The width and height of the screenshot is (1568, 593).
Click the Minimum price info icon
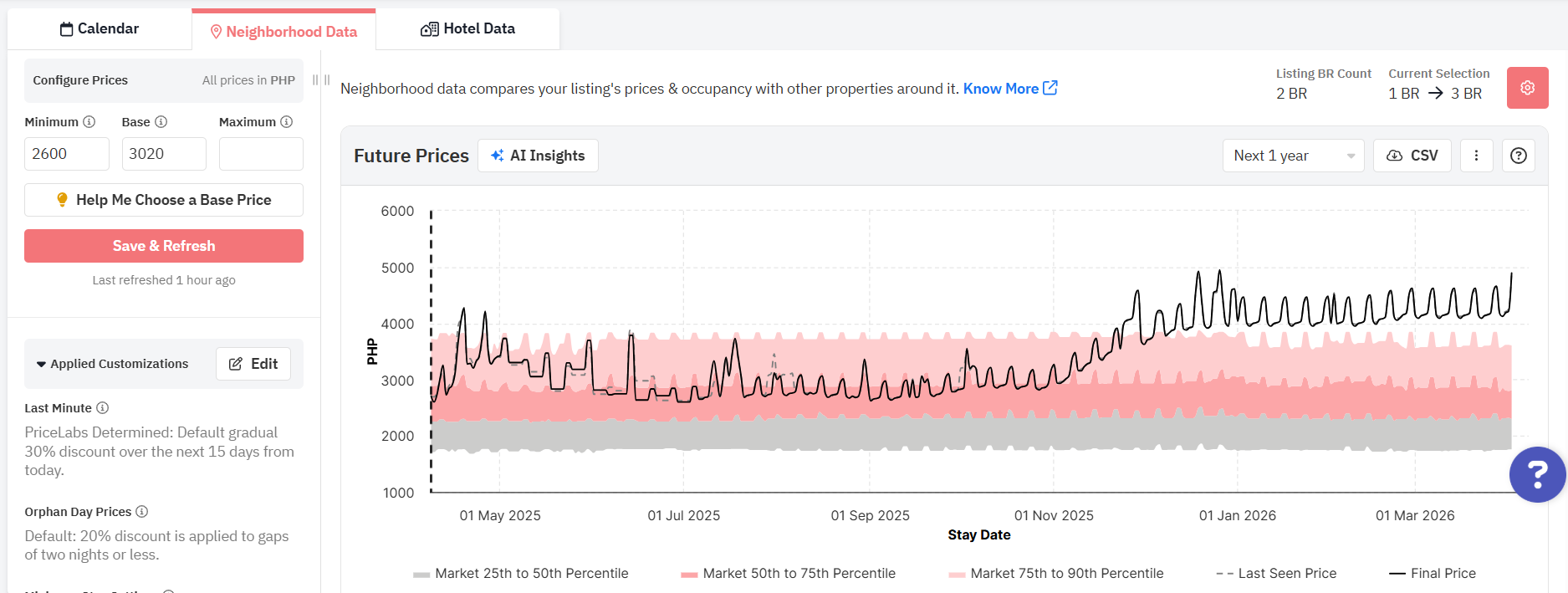pyautogui.click(x=89, y=122)
